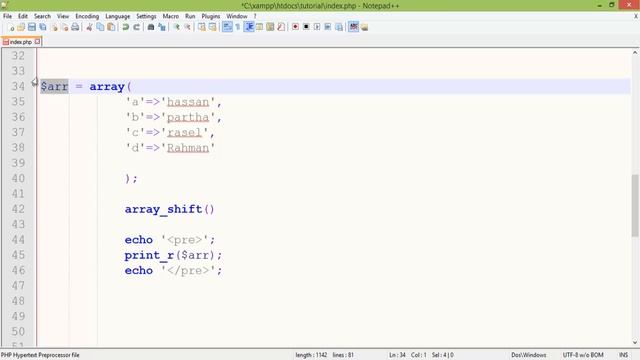The height and width of the screenshot is (360, 640).
Task: Click line number 42 in the margin
Action: (x=18, y=209)
